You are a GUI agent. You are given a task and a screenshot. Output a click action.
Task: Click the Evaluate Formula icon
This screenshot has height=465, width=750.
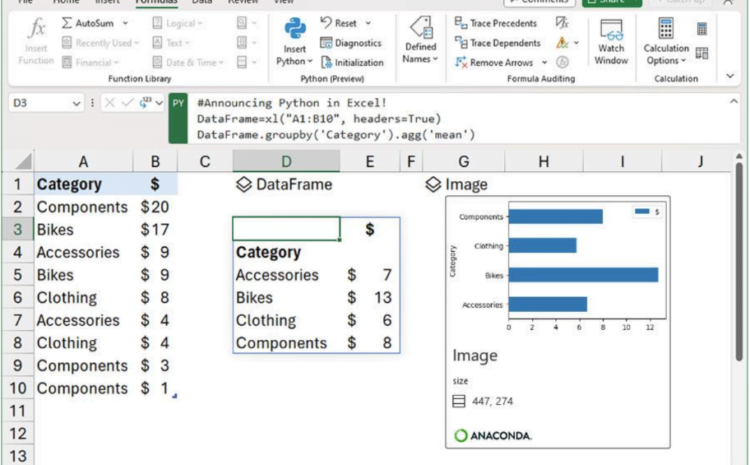point(562,62)
